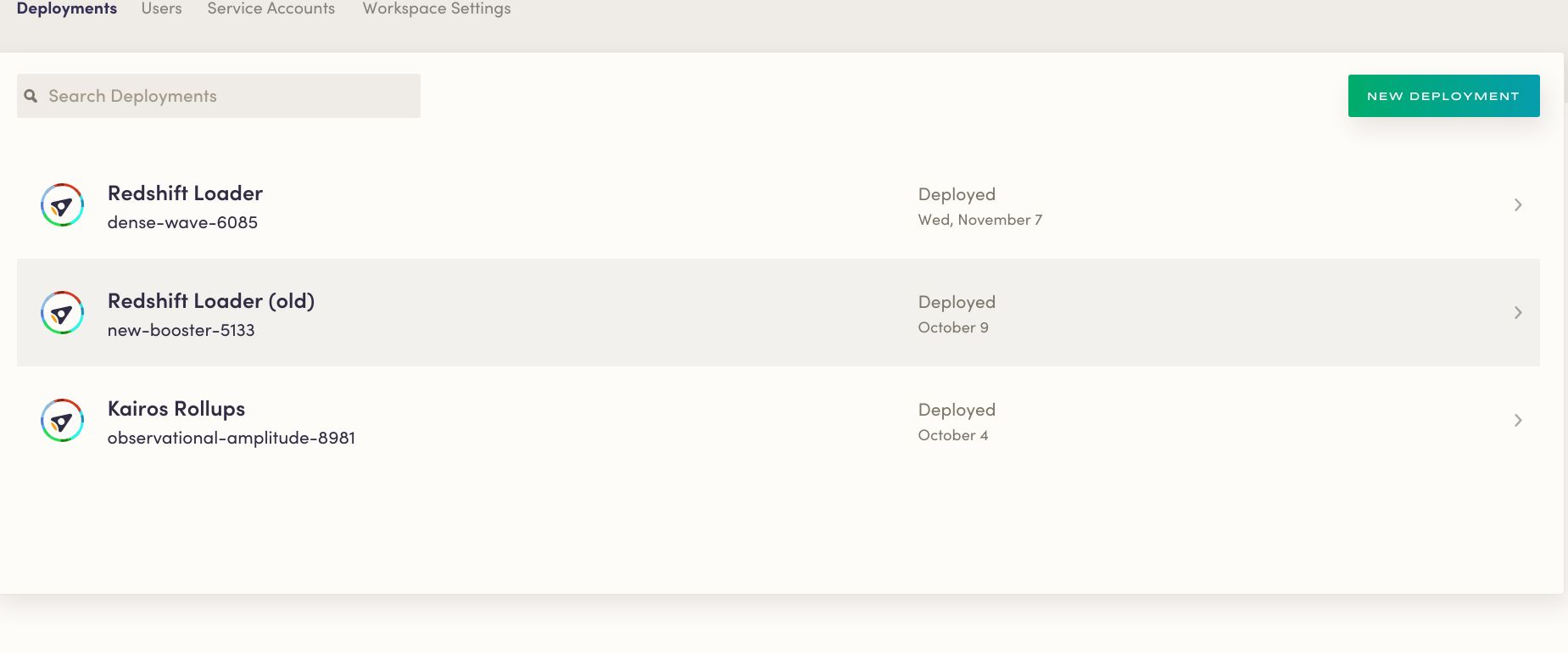The image size is (1568, 654).
Task: Click release name dense-wave-6085
Action: pyautogui.click(x=182, y=222)
